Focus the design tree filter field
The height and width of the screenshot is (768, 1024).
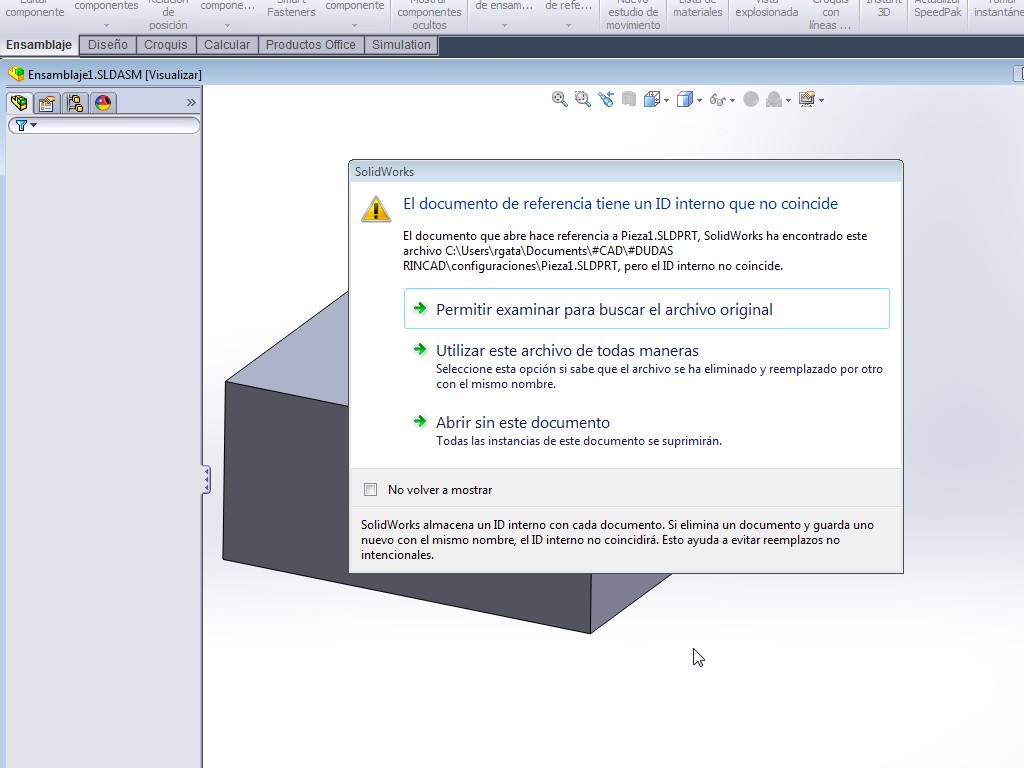point(104,125)
